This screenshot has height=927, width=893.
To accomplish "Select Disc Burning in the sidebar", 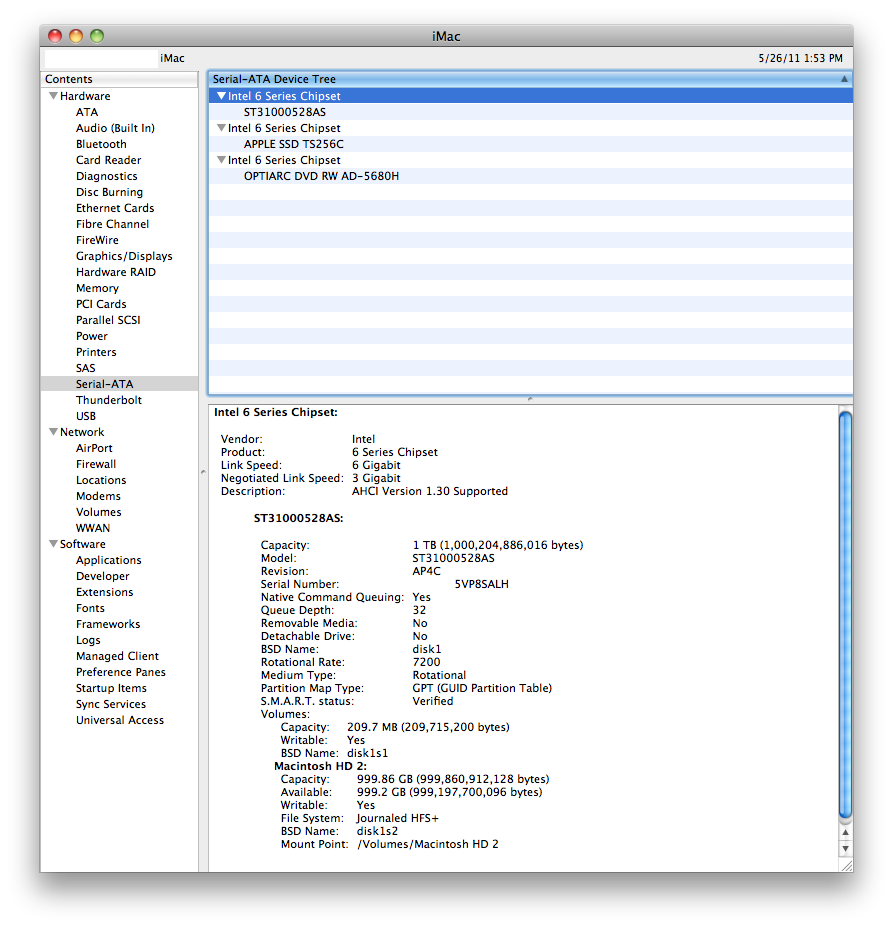I will pyautogui.click(x=109, y=192).
